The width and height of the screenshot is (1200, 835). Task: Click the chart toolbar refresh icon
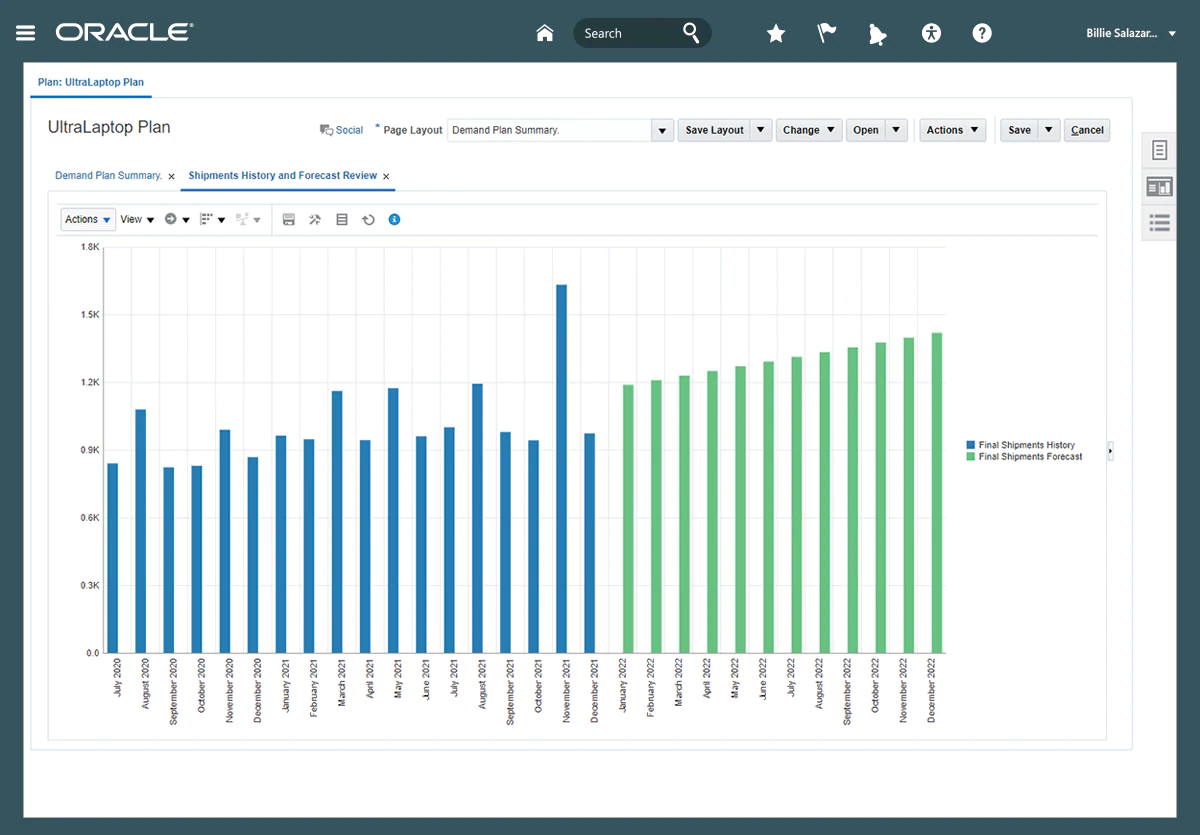368,219
